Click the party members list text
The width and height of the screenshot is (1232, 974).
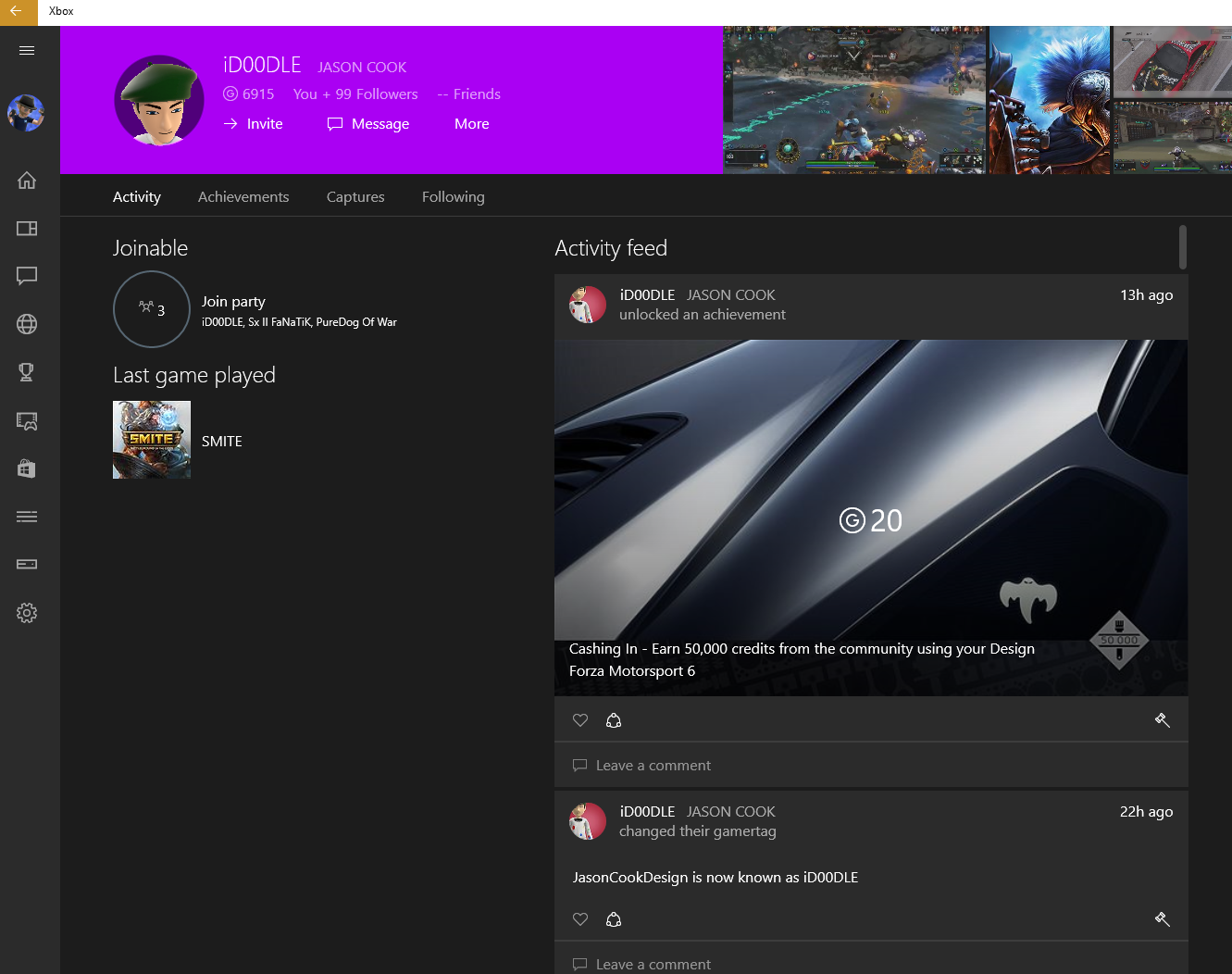point(299,322)
